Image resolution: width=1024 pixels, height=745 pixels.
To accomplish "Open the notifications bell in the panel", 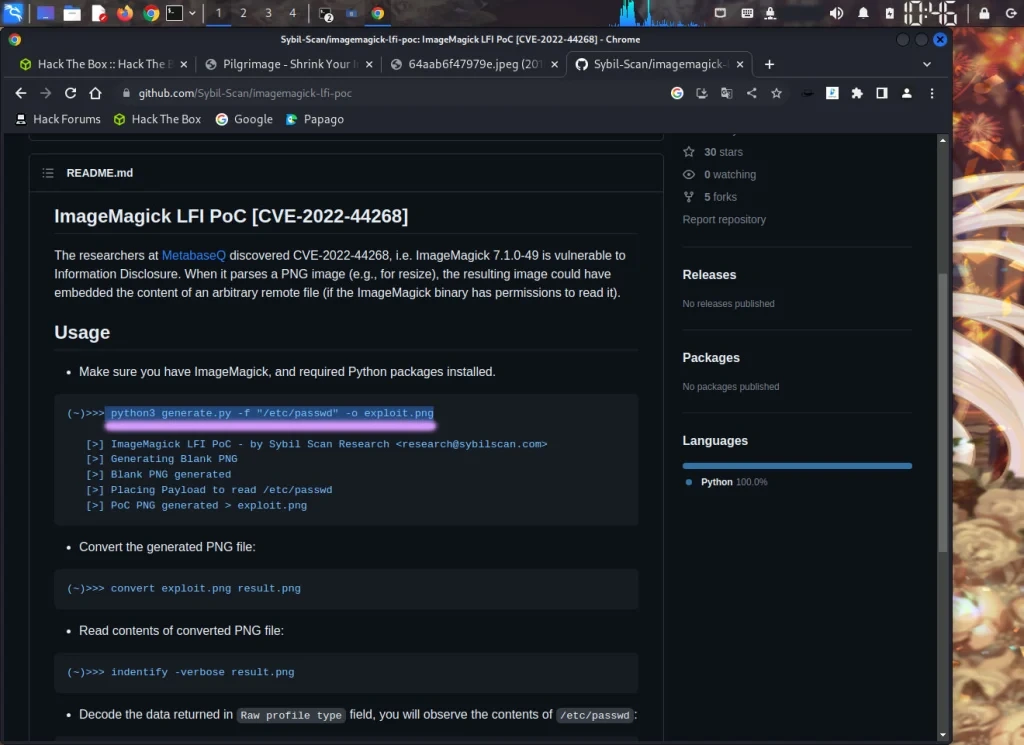I will [x=863, y=13].
